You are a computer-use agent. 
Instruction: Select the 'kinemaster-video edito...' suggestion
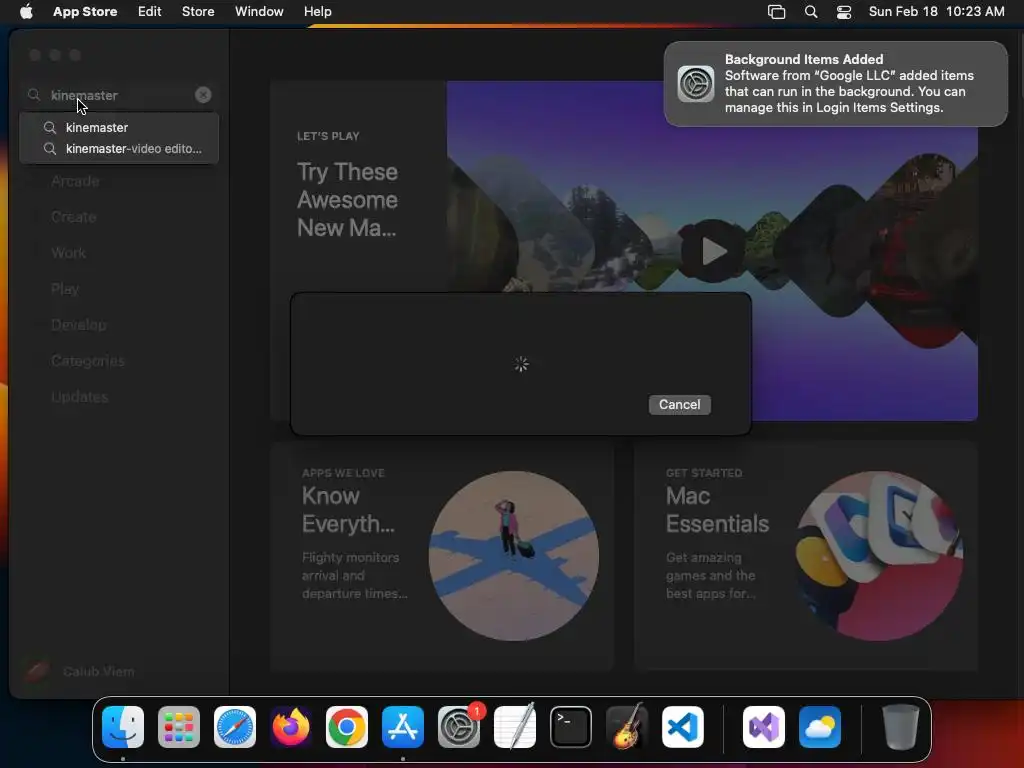pyautogui.click(x=119, y=149)
